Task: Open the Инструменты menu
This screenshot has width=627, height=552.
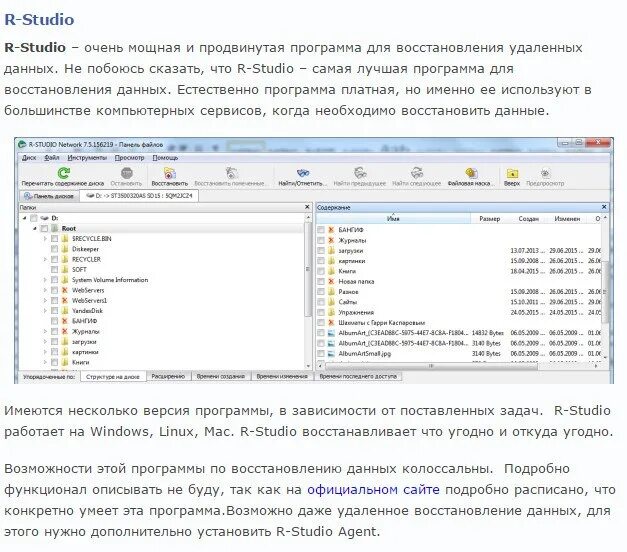Action: point(87,158)
